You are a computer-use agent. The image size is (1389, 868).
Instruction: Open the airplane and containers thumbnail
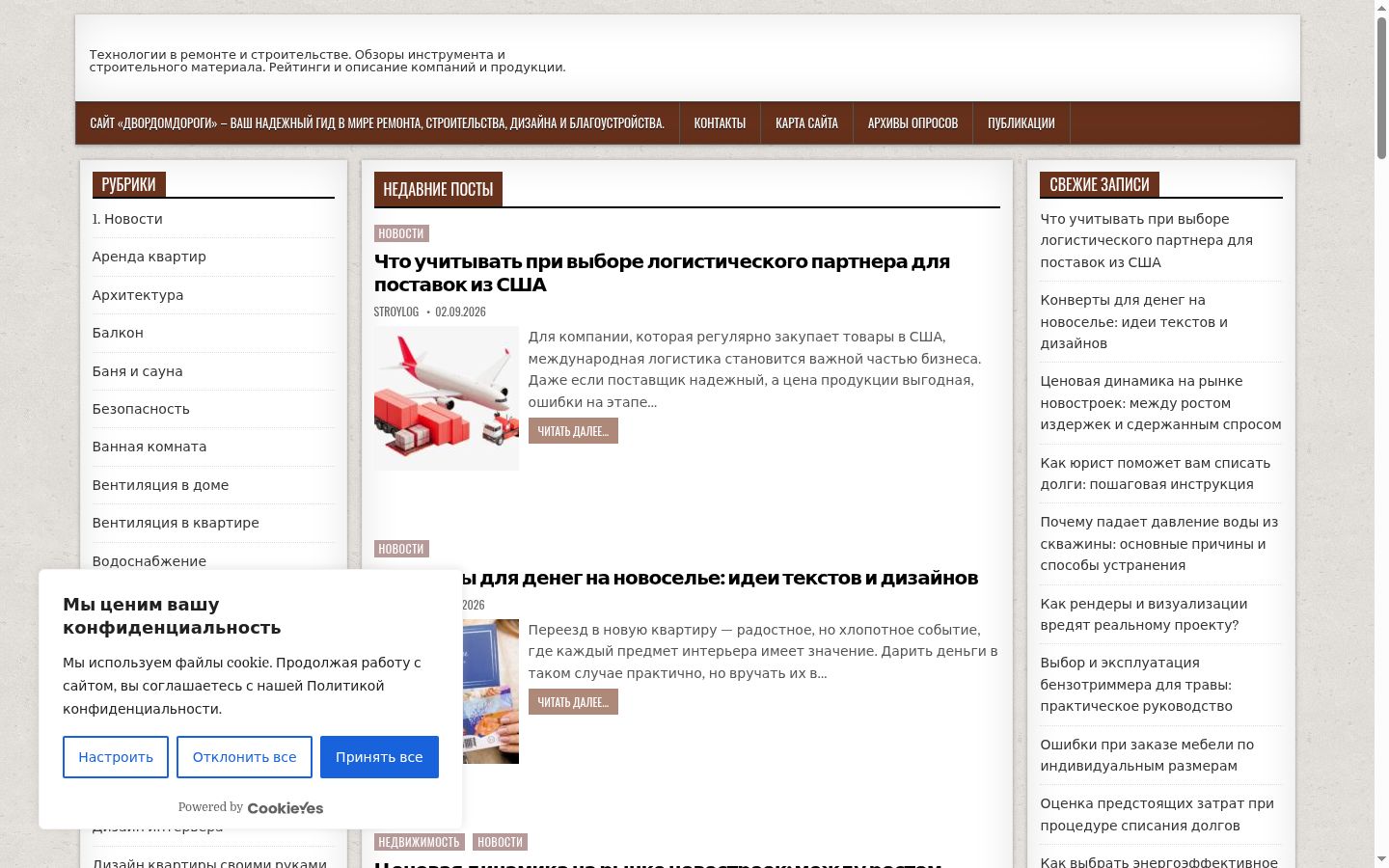click(x=447, y=398)
